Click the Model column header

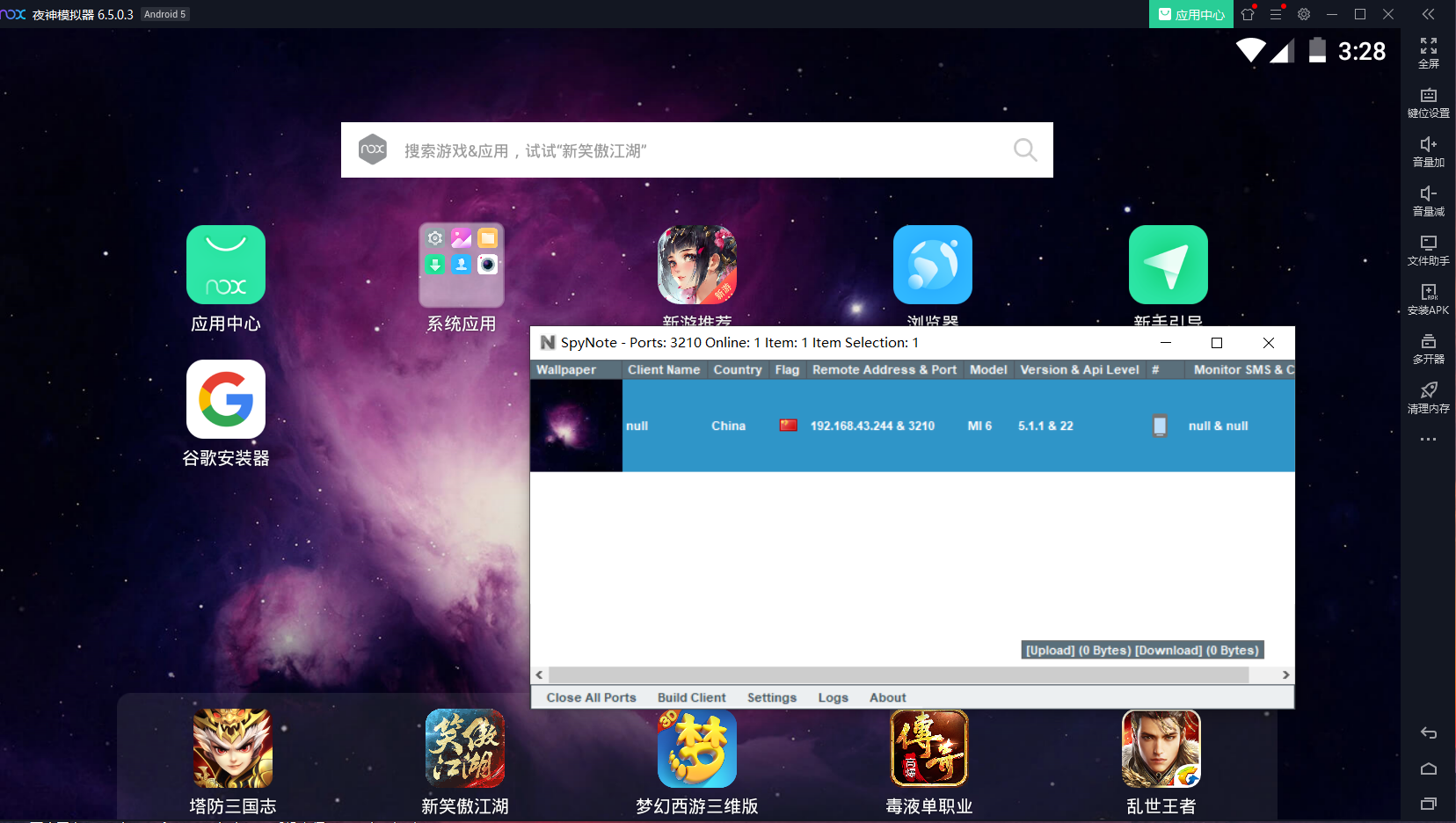click(x=988, y=370)
